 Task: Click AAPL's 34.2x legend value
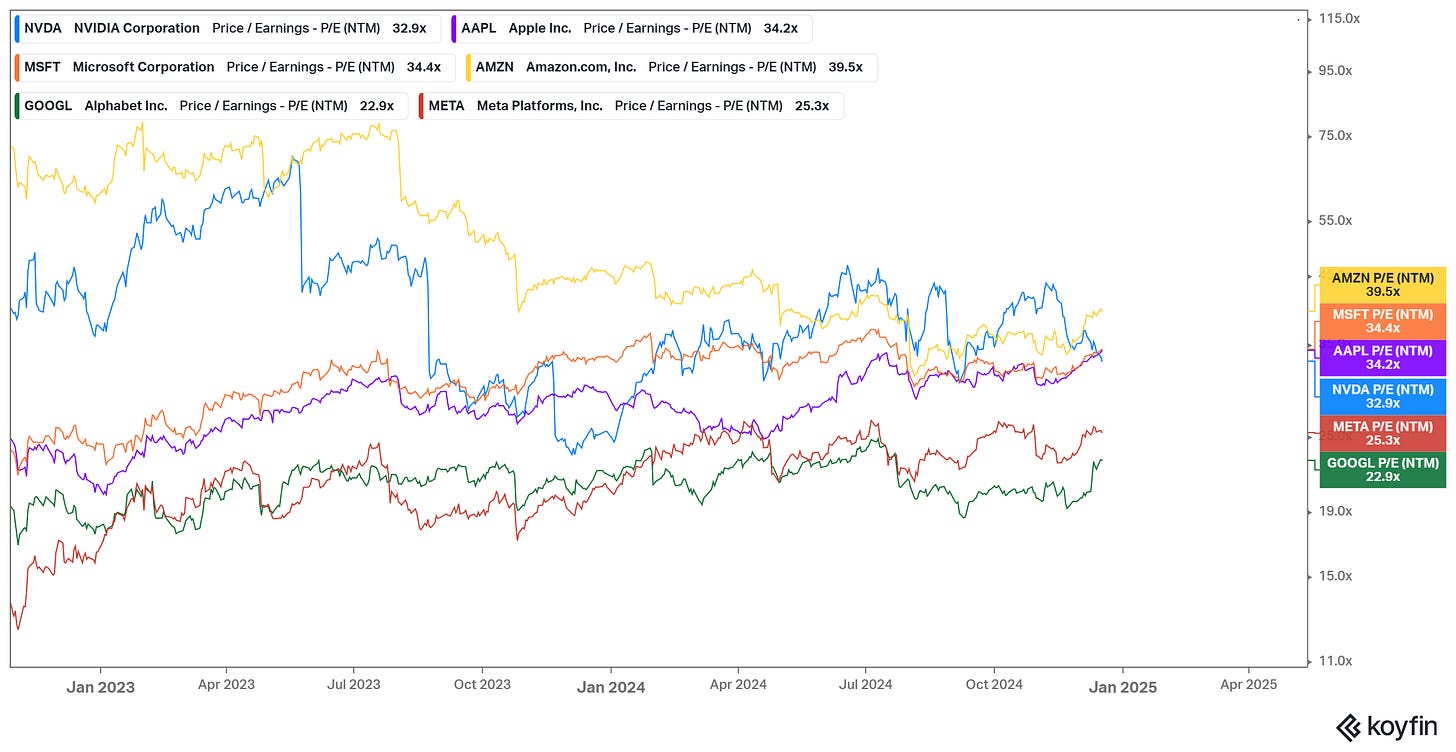coord(780,28)
